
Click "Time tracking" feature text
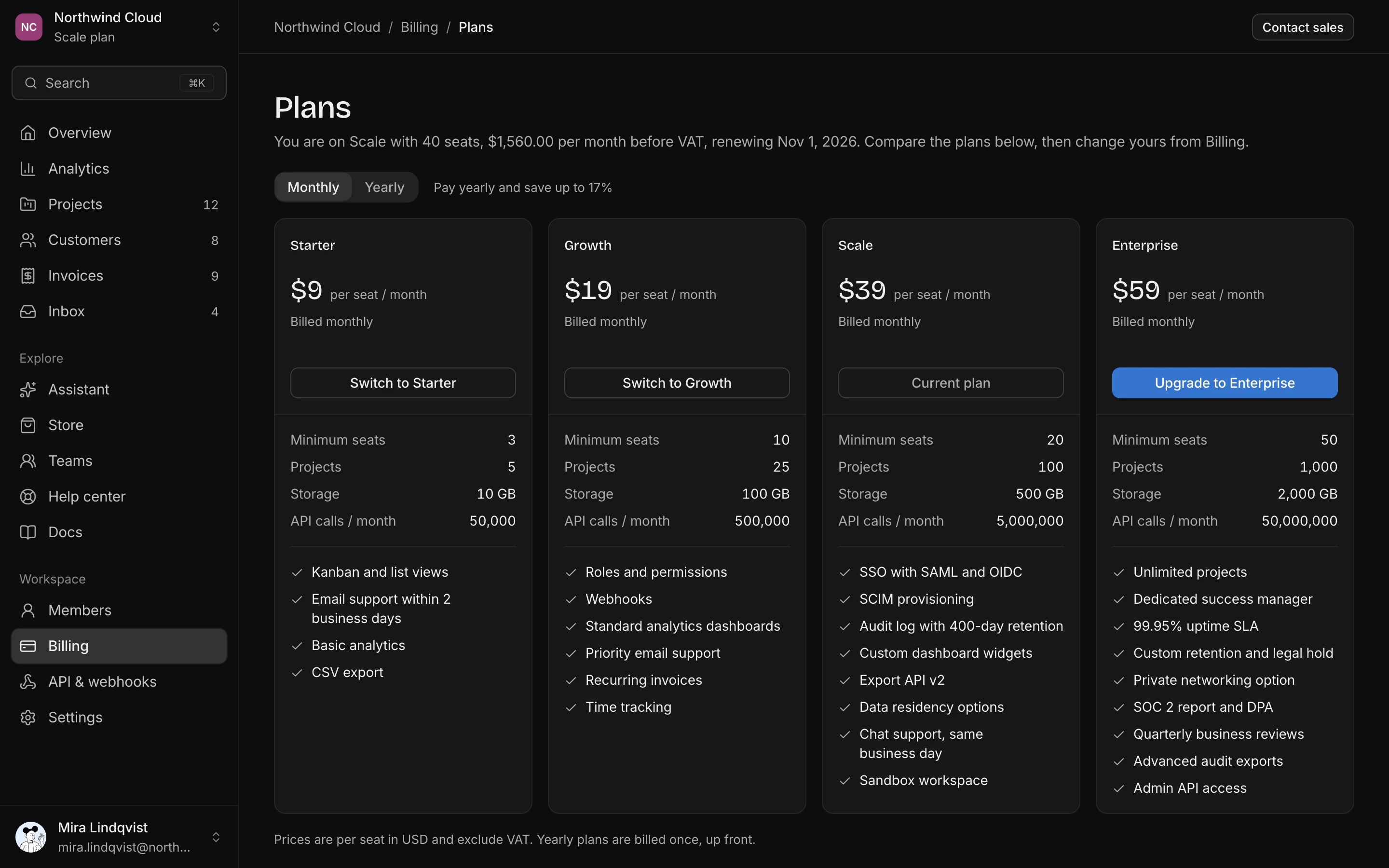[x=628, y=706]
